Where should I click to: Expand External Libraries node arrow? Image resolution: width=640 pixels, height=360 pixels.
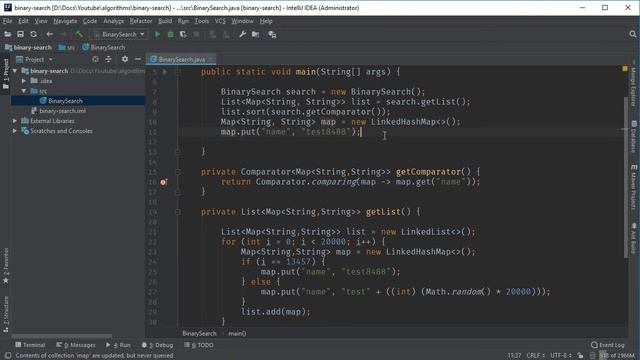pos(15,121)
